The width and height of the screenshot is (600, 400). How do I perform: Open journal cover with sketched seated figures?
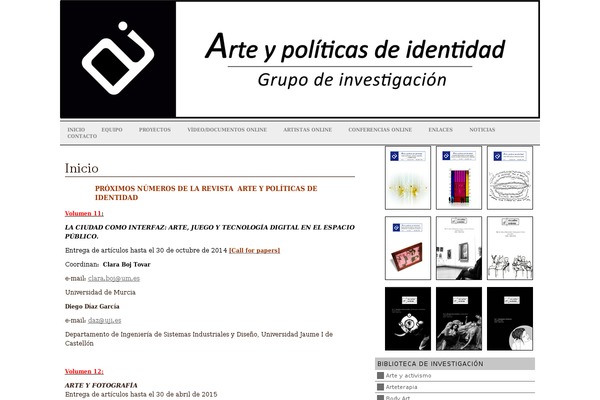click(510, 248)
